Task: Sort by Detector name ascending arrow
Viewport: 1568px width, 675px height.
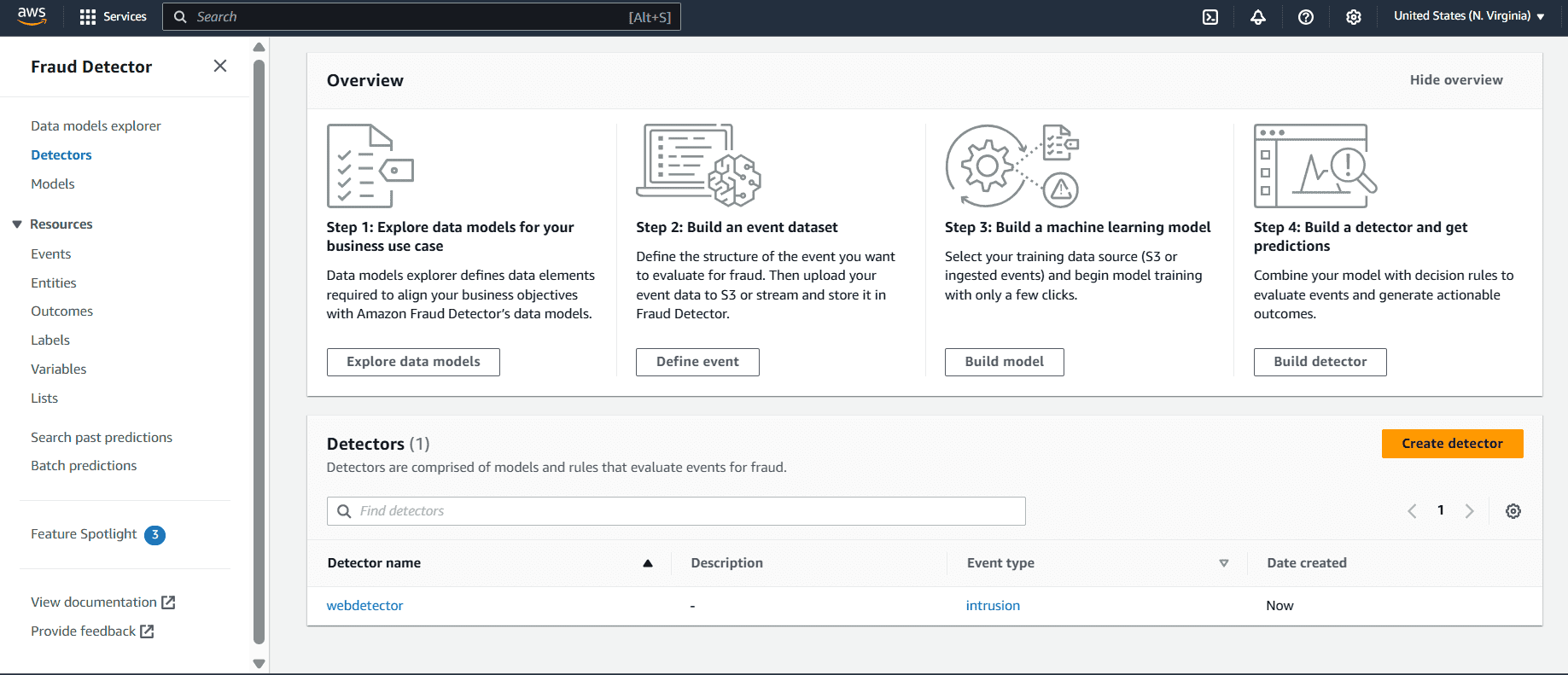Action: (648, 563)
